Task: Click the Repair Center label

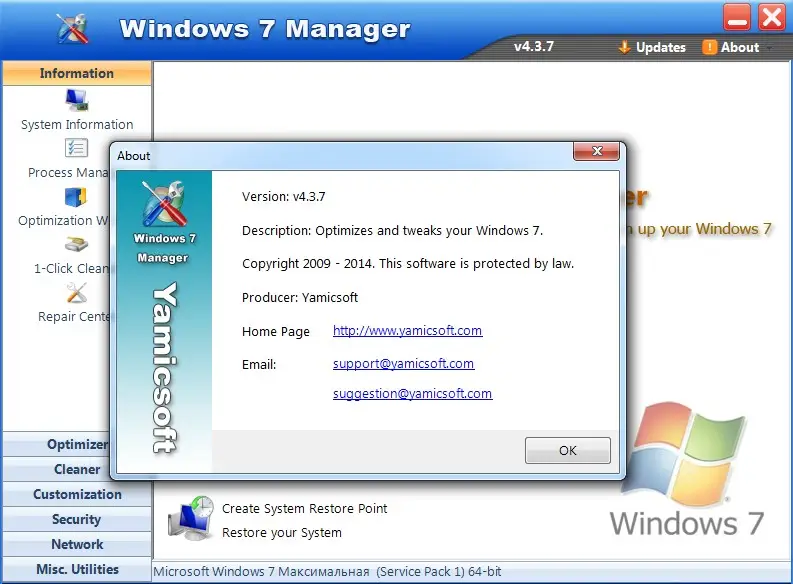Action: click(x=74, y=317)
